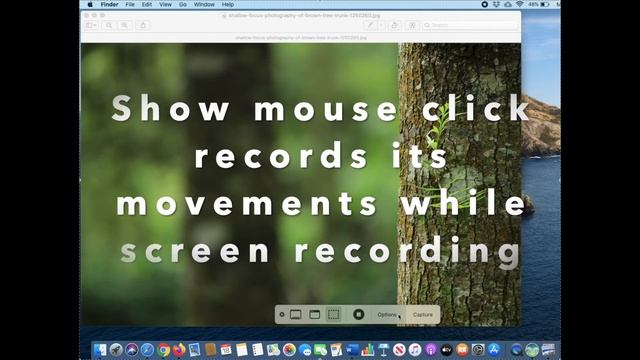The height and width of the screenshot is (360, 640).
Task: Select Capture Entire Screen mode
Action: (296, 315)
